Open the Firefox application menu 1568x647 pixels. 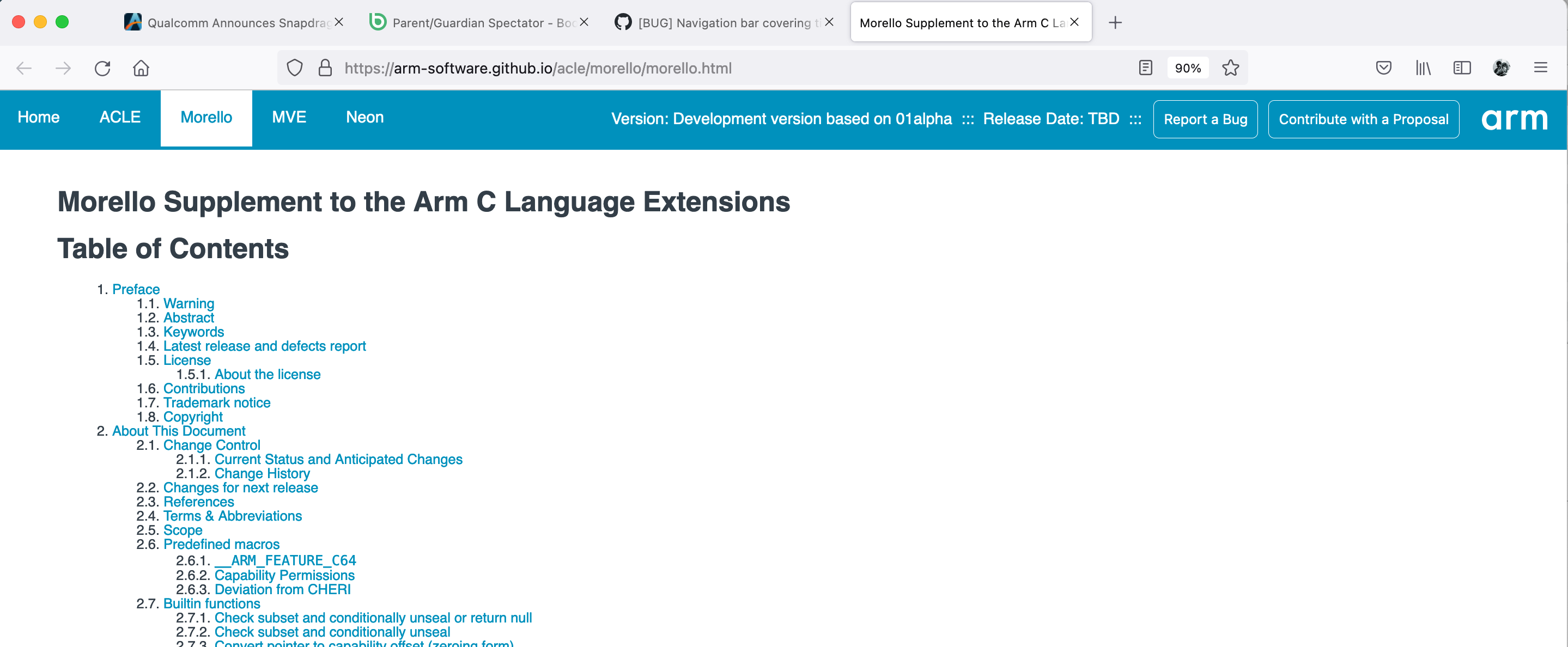1542,68
